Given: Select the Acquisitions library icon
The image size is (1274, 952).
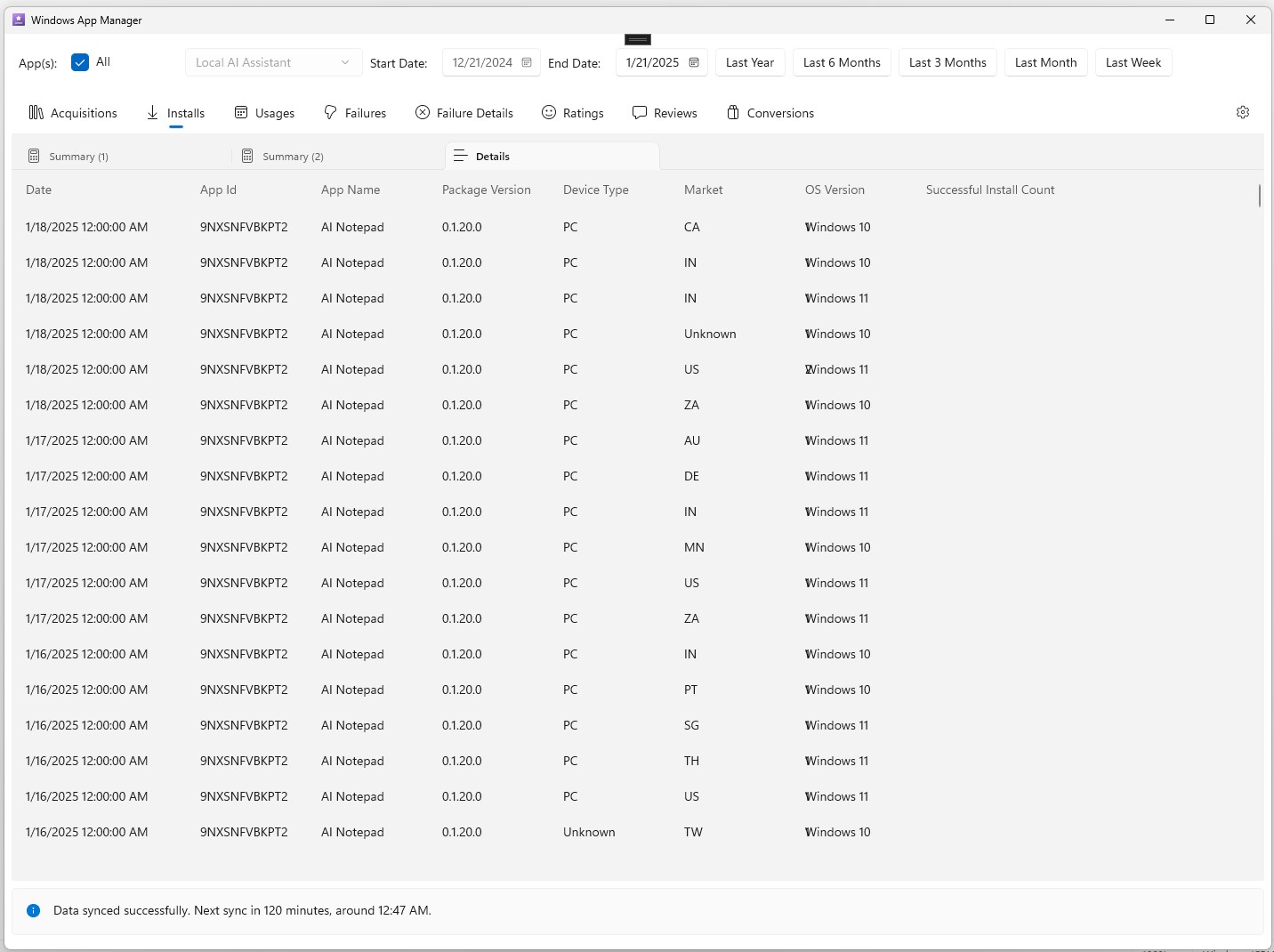Looking at the screenshot, I should point(36,112).
